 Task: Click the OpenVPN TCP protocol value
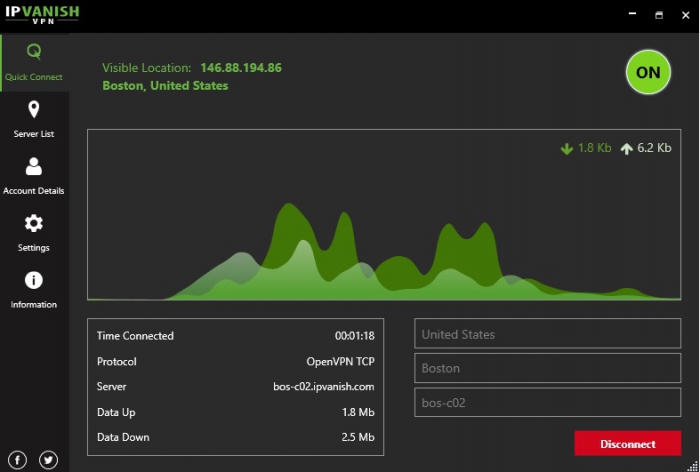340,361
